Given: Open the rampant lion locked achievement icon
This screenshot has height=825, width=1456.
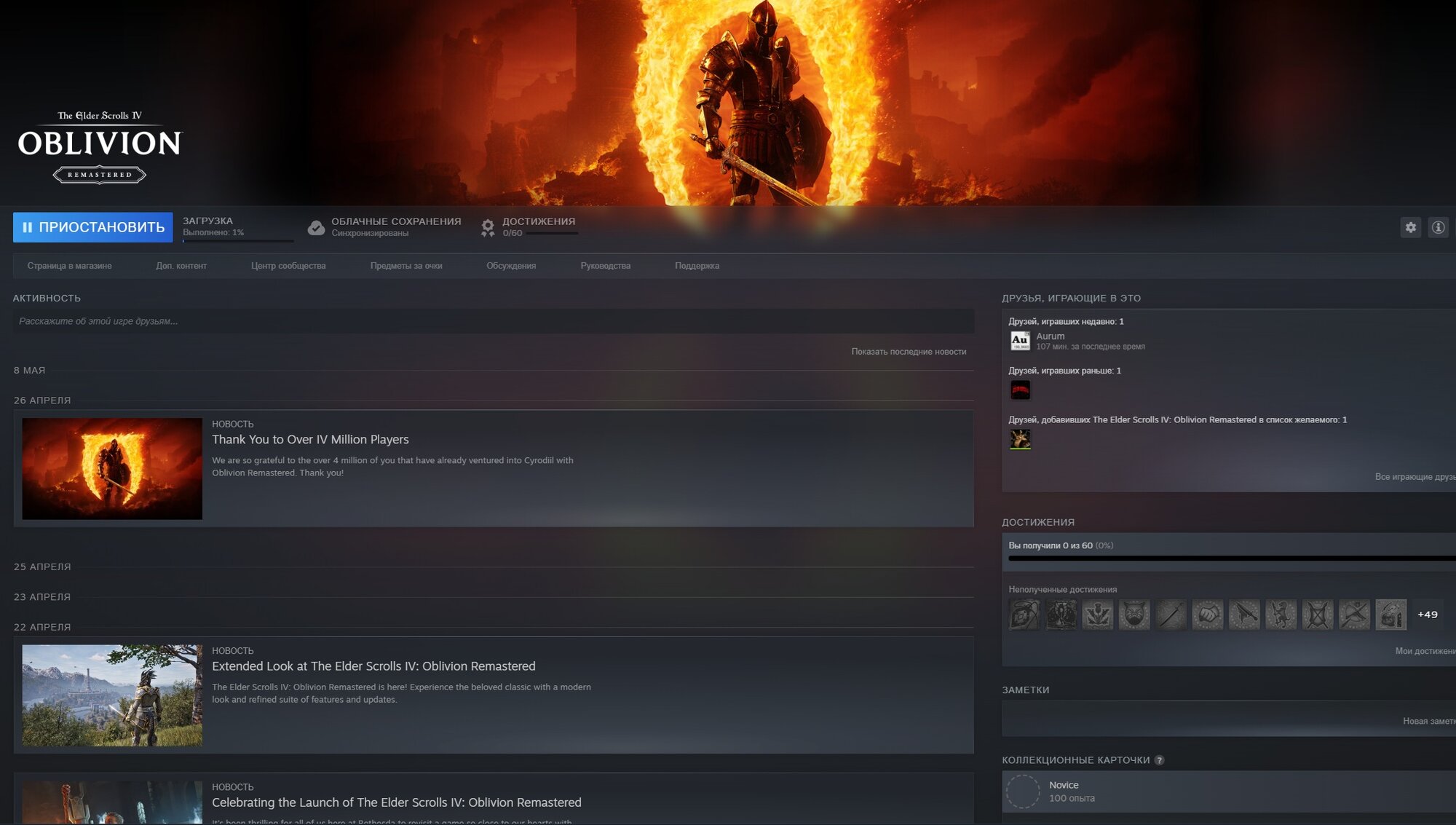Looking at the screenshot, I should (1281, 615).
